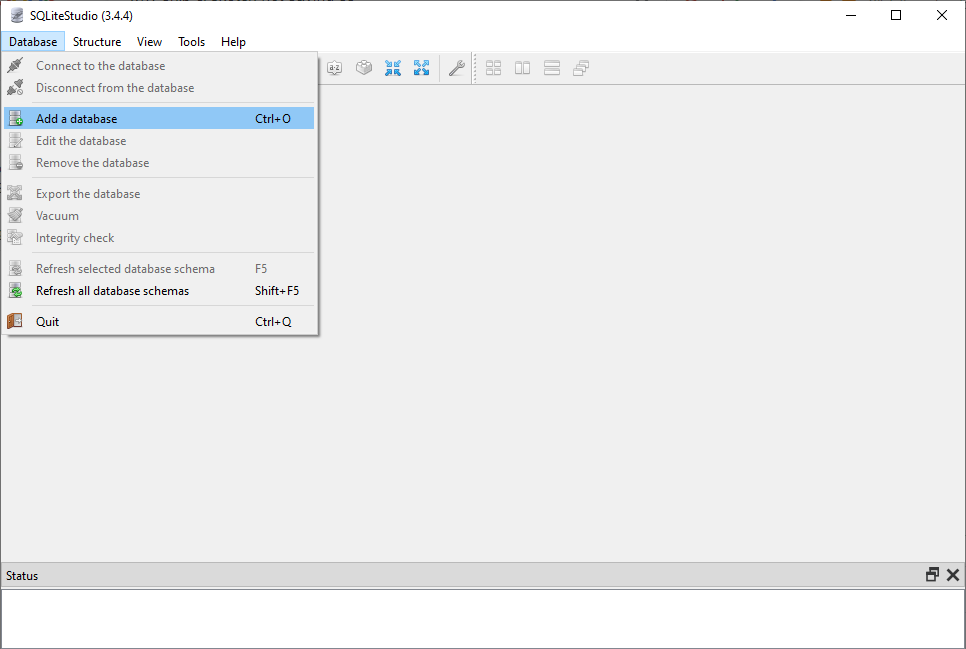Viewport: 966px width, 649px height.
Task: Open the Help menu
Action: 233,41
